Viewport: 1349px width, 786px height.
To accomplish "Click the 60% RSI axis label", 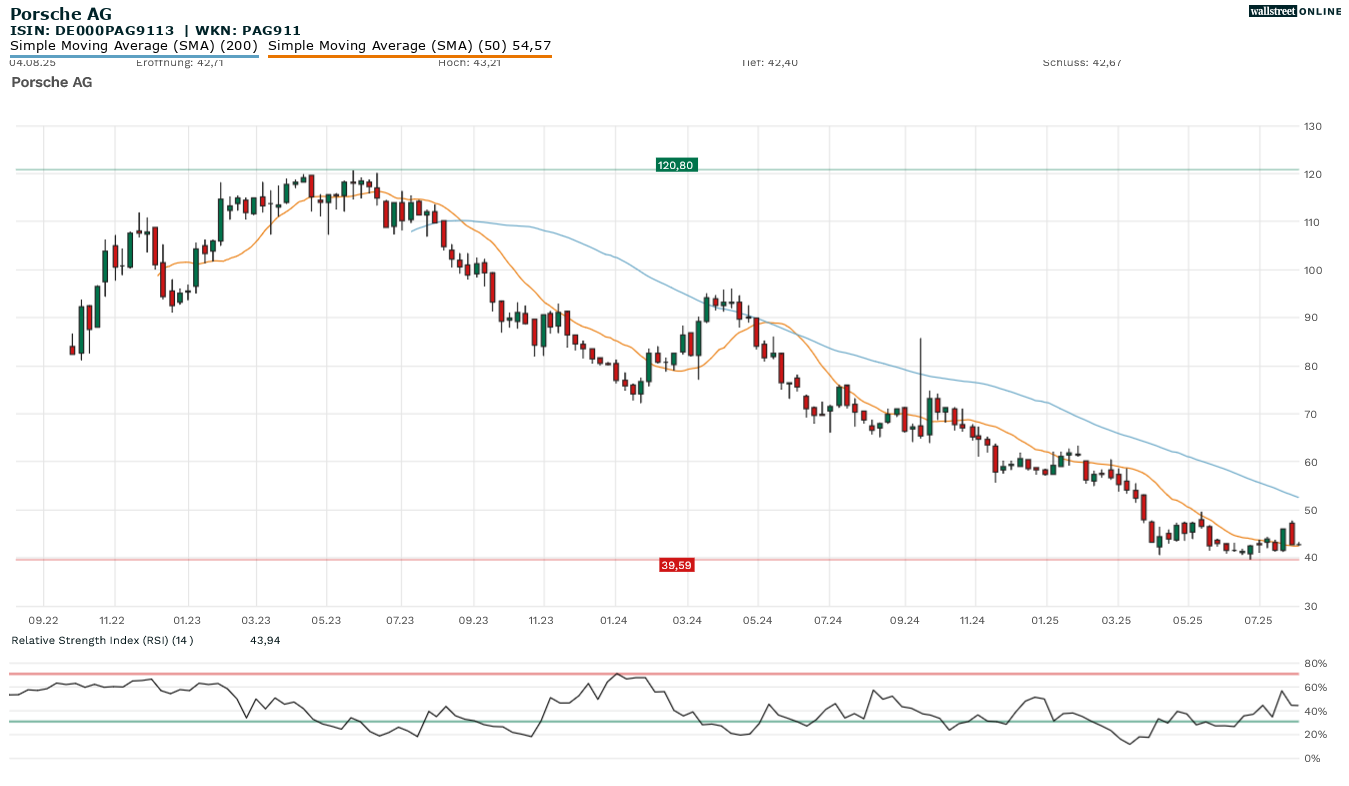I will 1315,688.
